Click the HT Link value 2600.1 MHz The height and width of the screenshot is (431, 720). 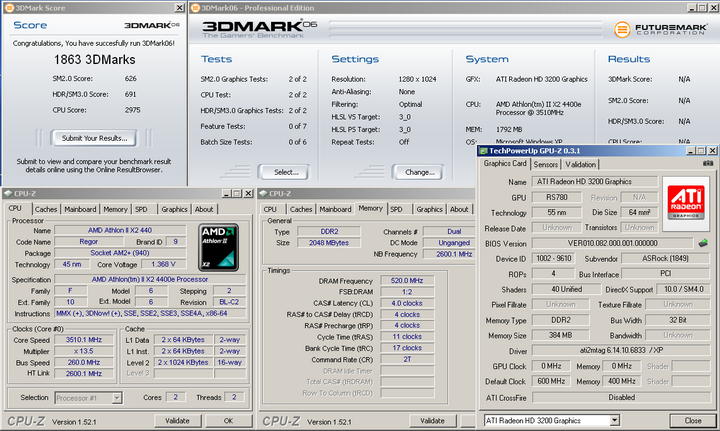[84, 374]
